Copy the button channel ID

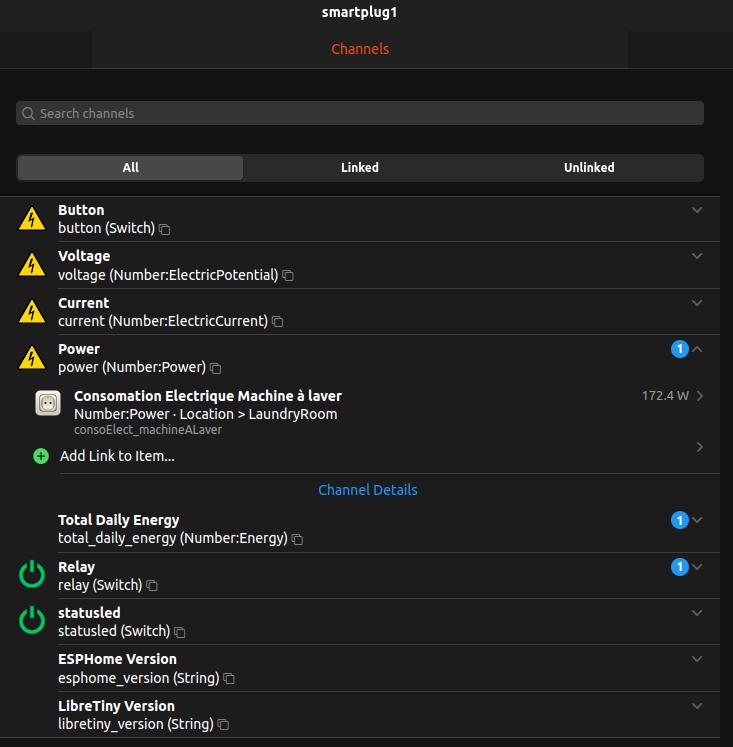[x=165, y=230]
